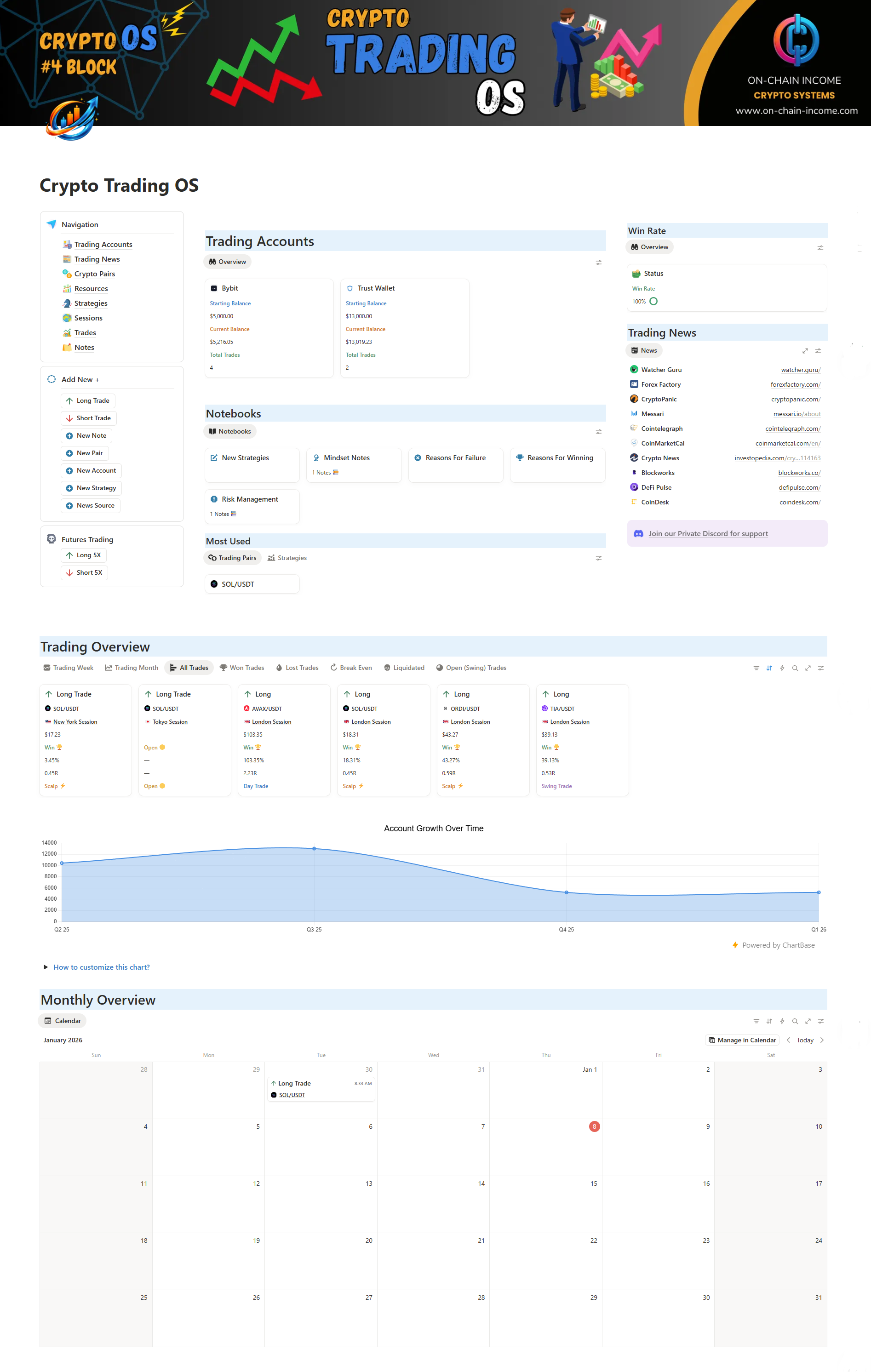This screenshot has width=871, height=1372.
Task: Click the next month chevron near Today
Action: (x=822, y=1040)
